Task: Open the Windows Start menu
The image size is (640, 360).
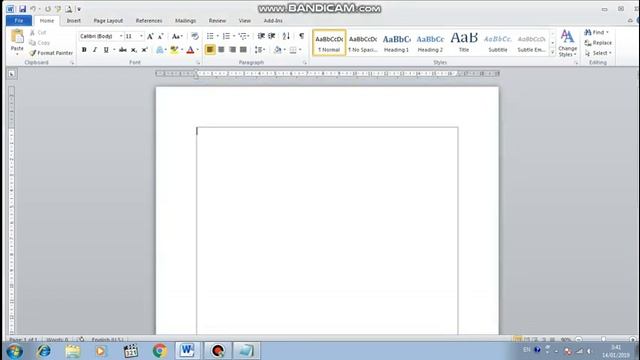Action: pos(15,351)
